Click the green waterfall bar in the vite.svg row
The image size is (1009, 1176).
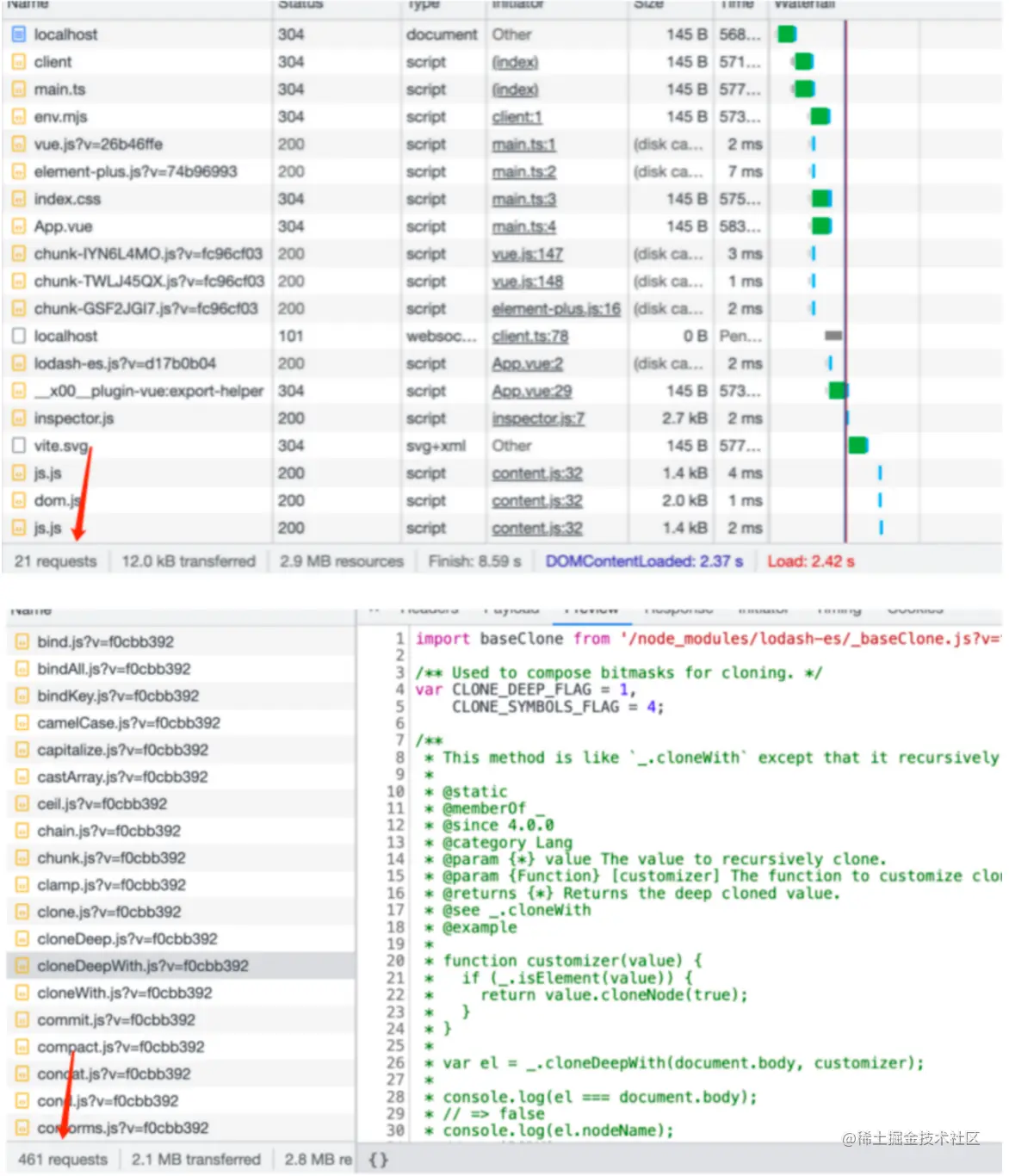(x=857, y=445)
